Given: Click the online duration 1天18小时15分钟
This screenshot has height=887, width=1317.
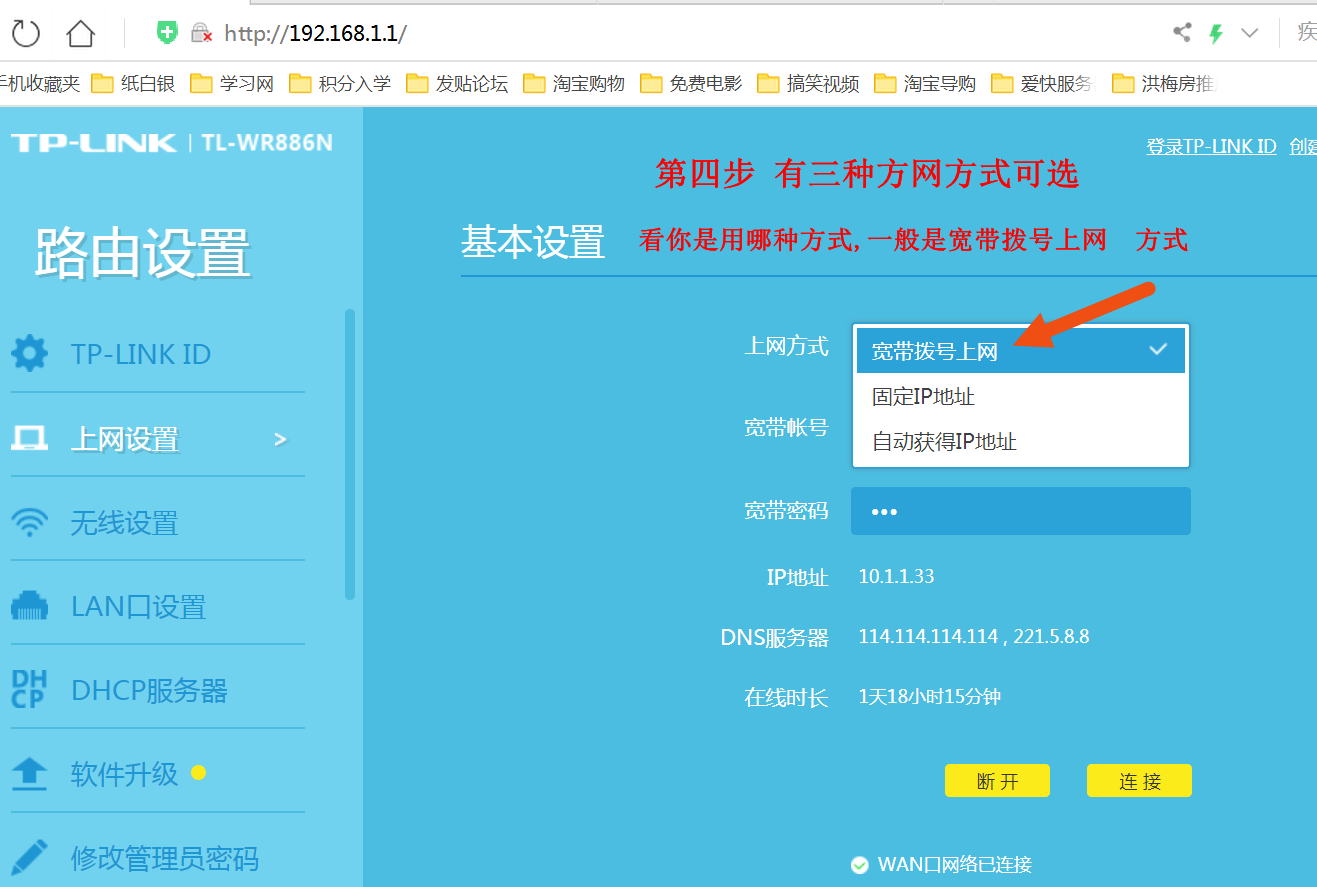Looking at the screenshot, I should 930,696.
